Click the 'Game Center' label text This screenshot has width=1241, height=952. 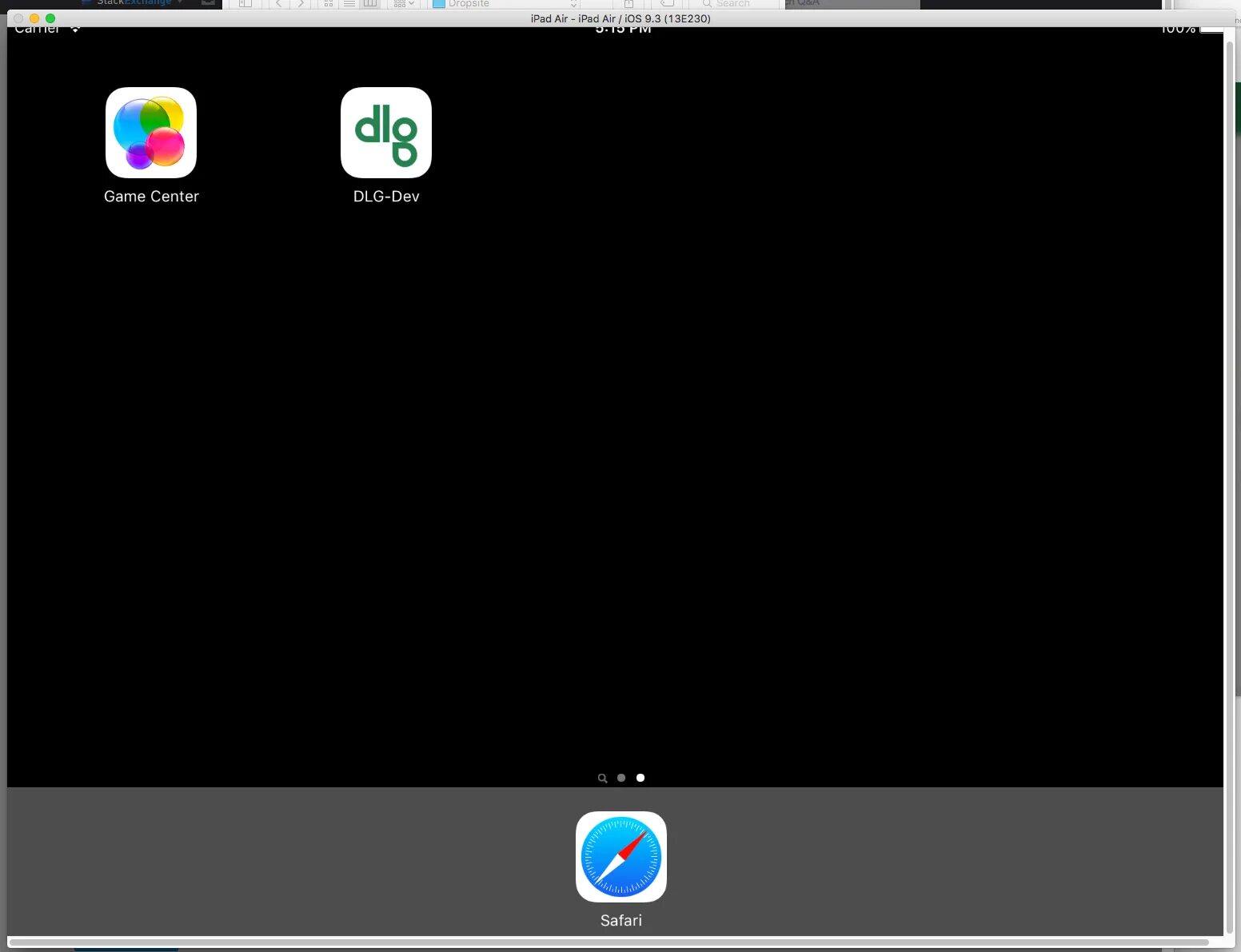(x=151, y=197)
